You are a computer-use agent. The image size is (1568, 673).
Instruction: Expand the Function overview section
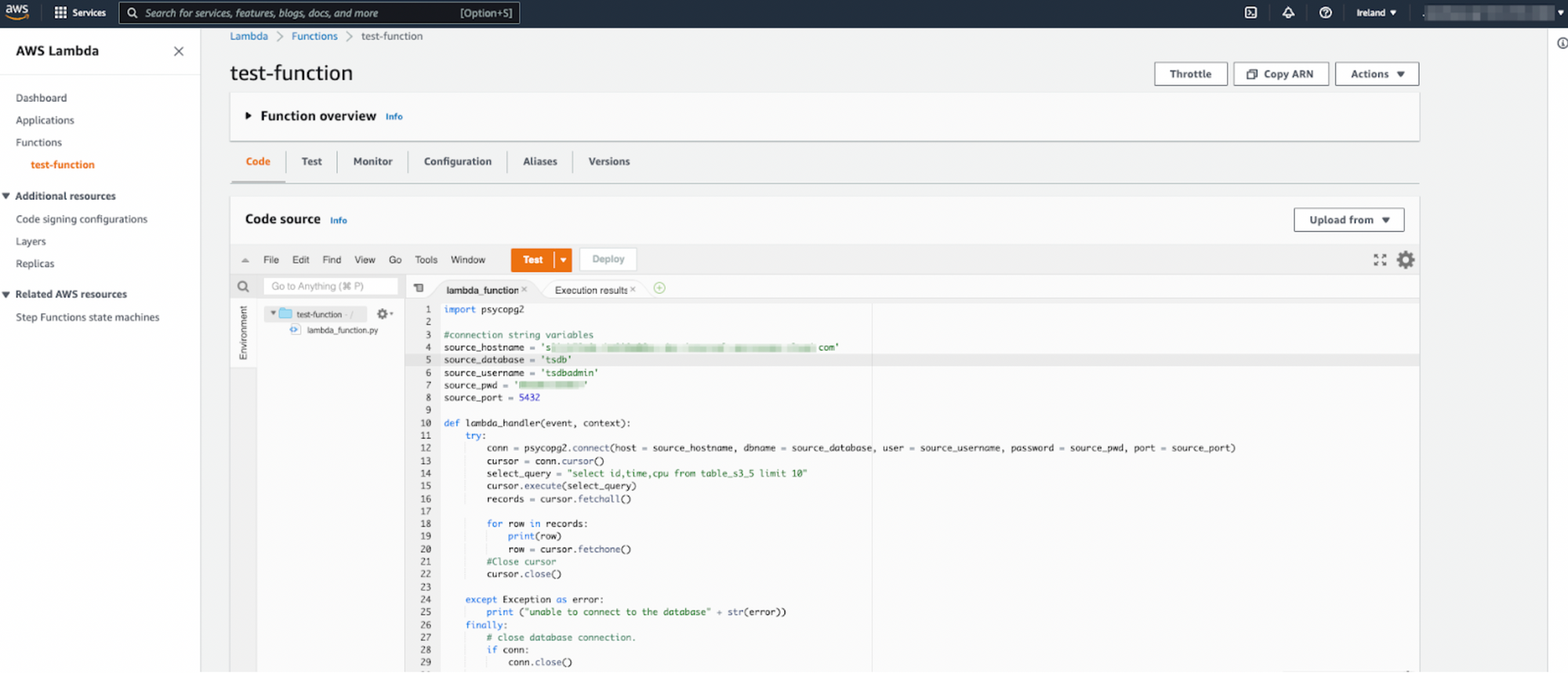[x=249, y=116]
